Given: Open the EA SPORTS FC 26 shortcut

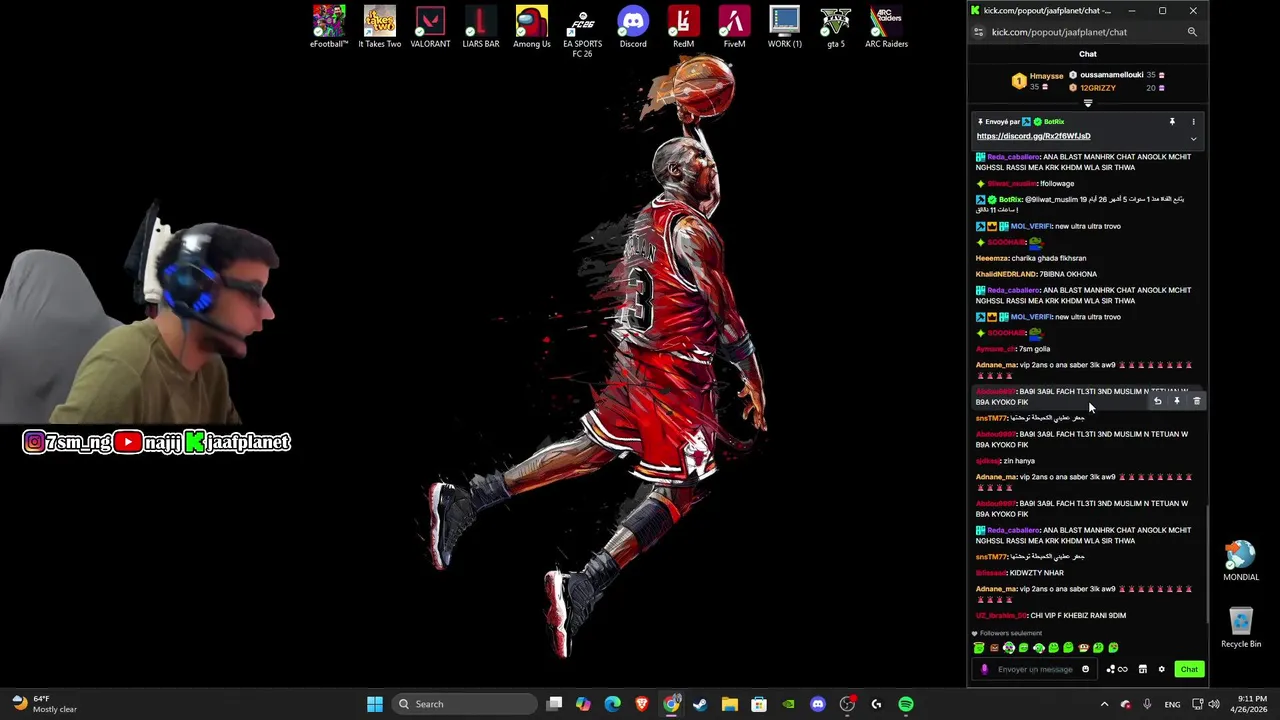Looking at the screenshot, I should point(582,32).
